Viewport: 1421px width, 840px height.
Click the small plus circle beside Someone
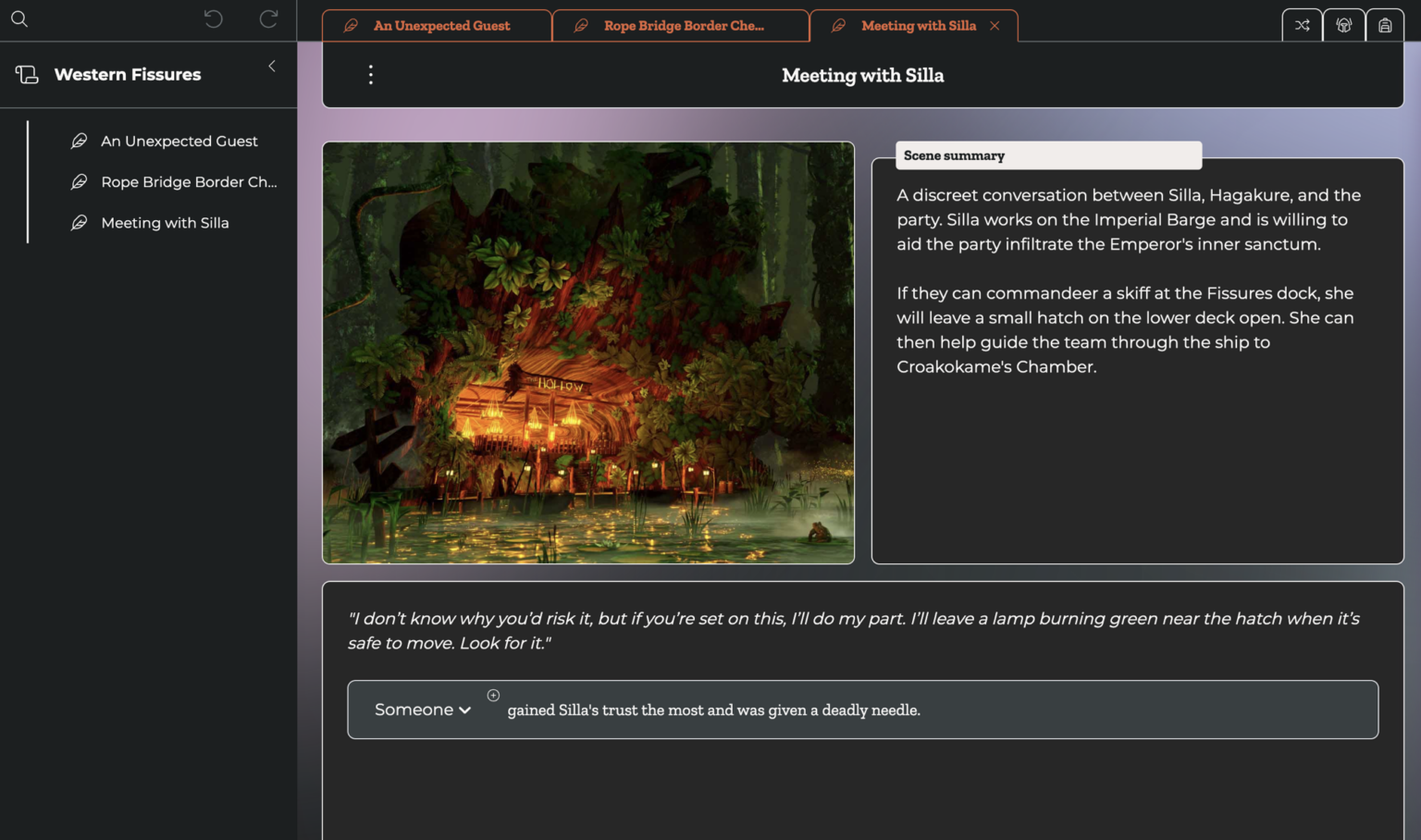493,696
